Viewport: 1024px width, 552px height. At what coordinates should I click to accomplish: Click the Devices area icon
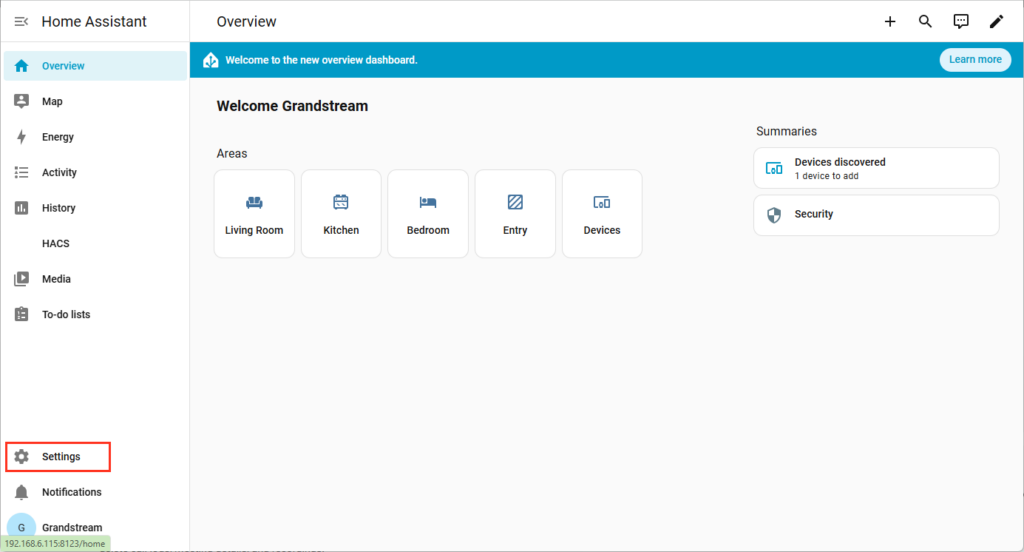click(601, 203)
